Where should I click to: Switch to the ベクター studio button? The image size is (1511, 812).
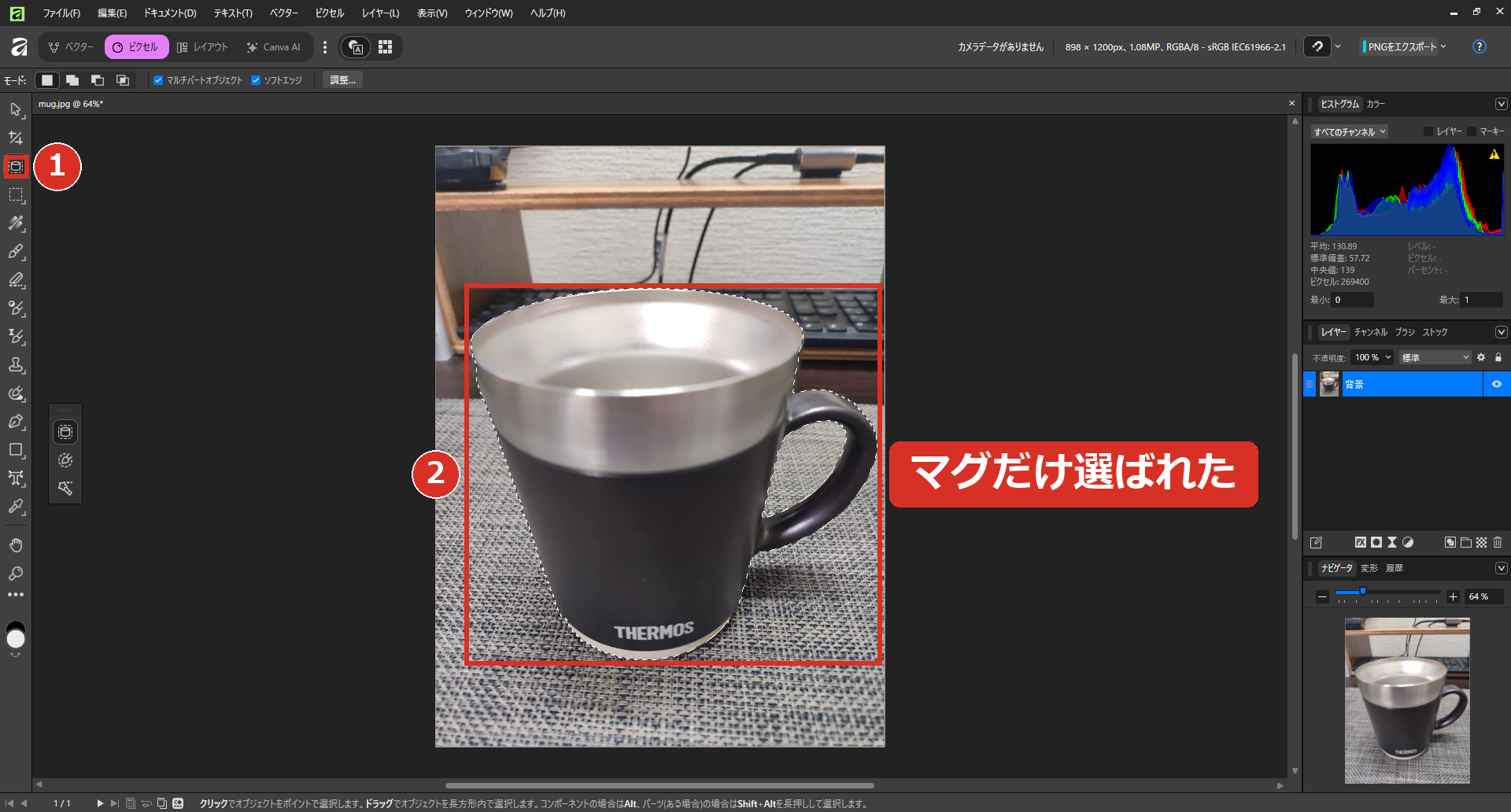click(72, 47)
